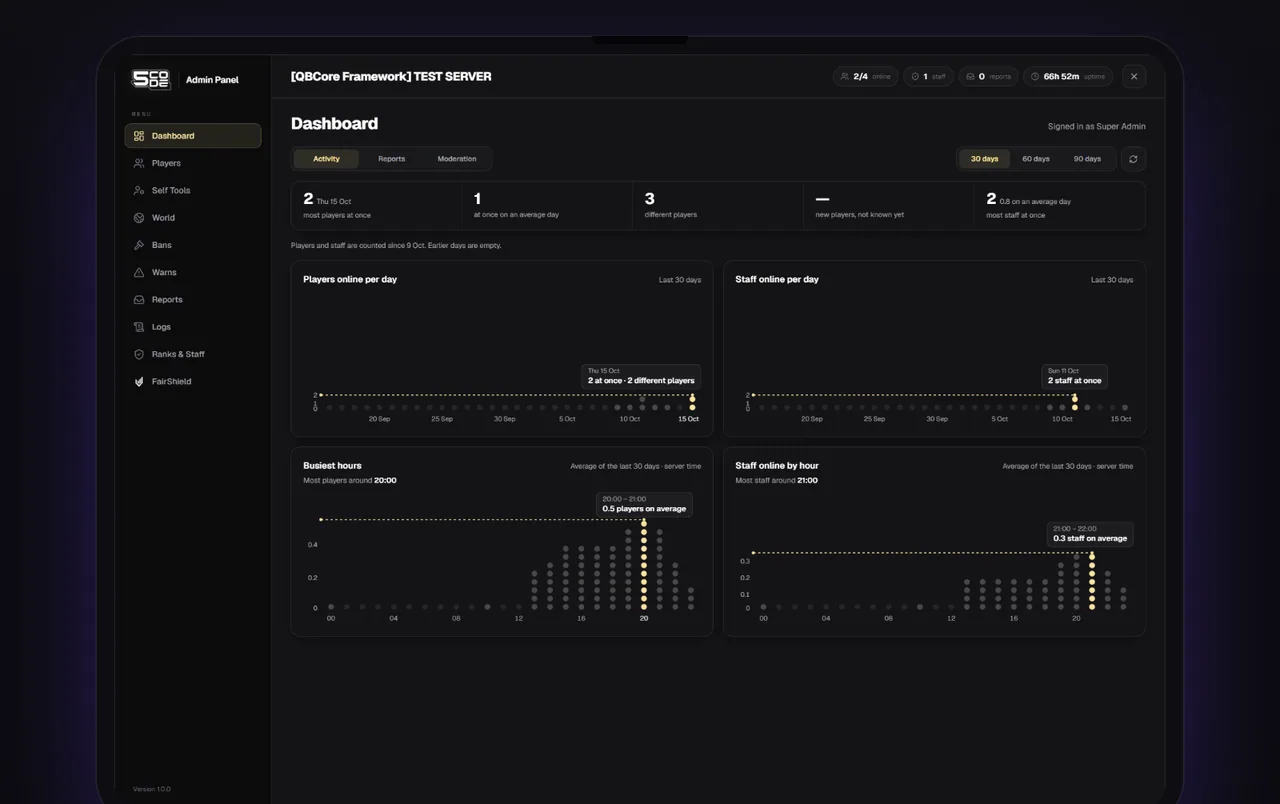Screen dimensions: 1280x804
Task: Click the "Players online per day" chart title
Action: tap(350, 279)
